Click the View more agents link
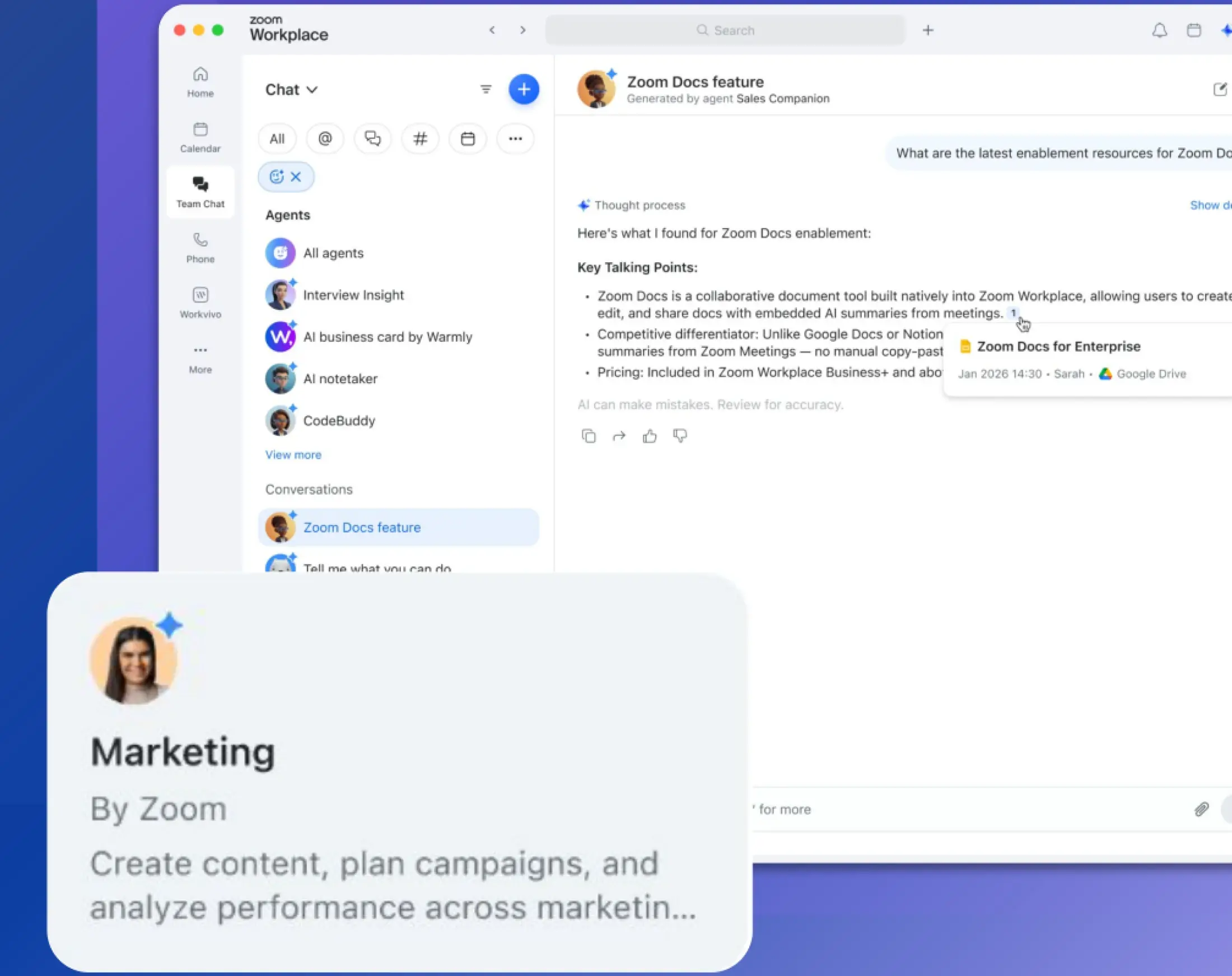Image resolution: width=1232 pixels, height=976 pixels. (293, 455)
